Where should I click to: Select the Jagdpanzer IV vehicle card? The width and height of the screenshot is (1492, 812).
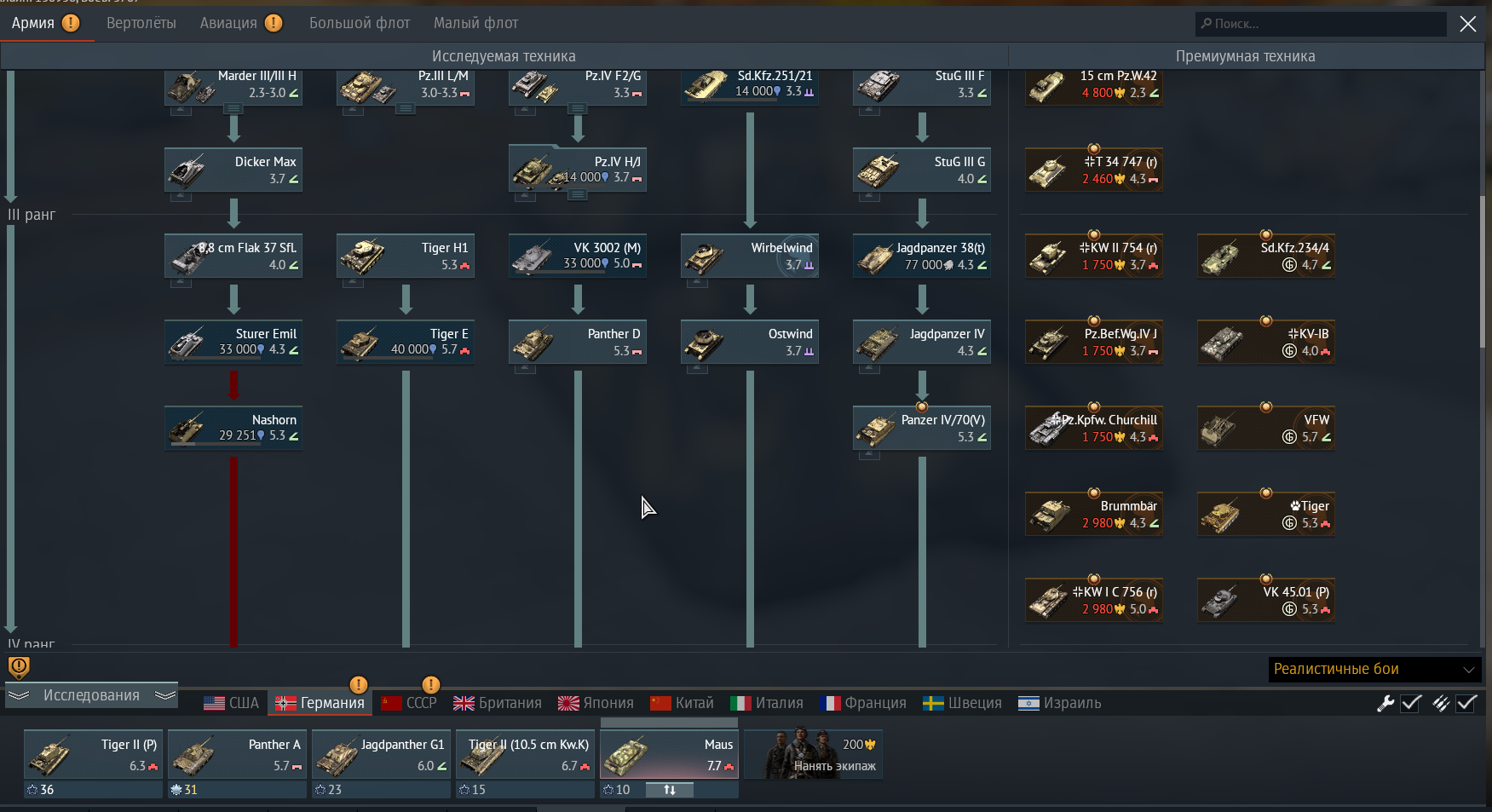[x=922, y=342]
